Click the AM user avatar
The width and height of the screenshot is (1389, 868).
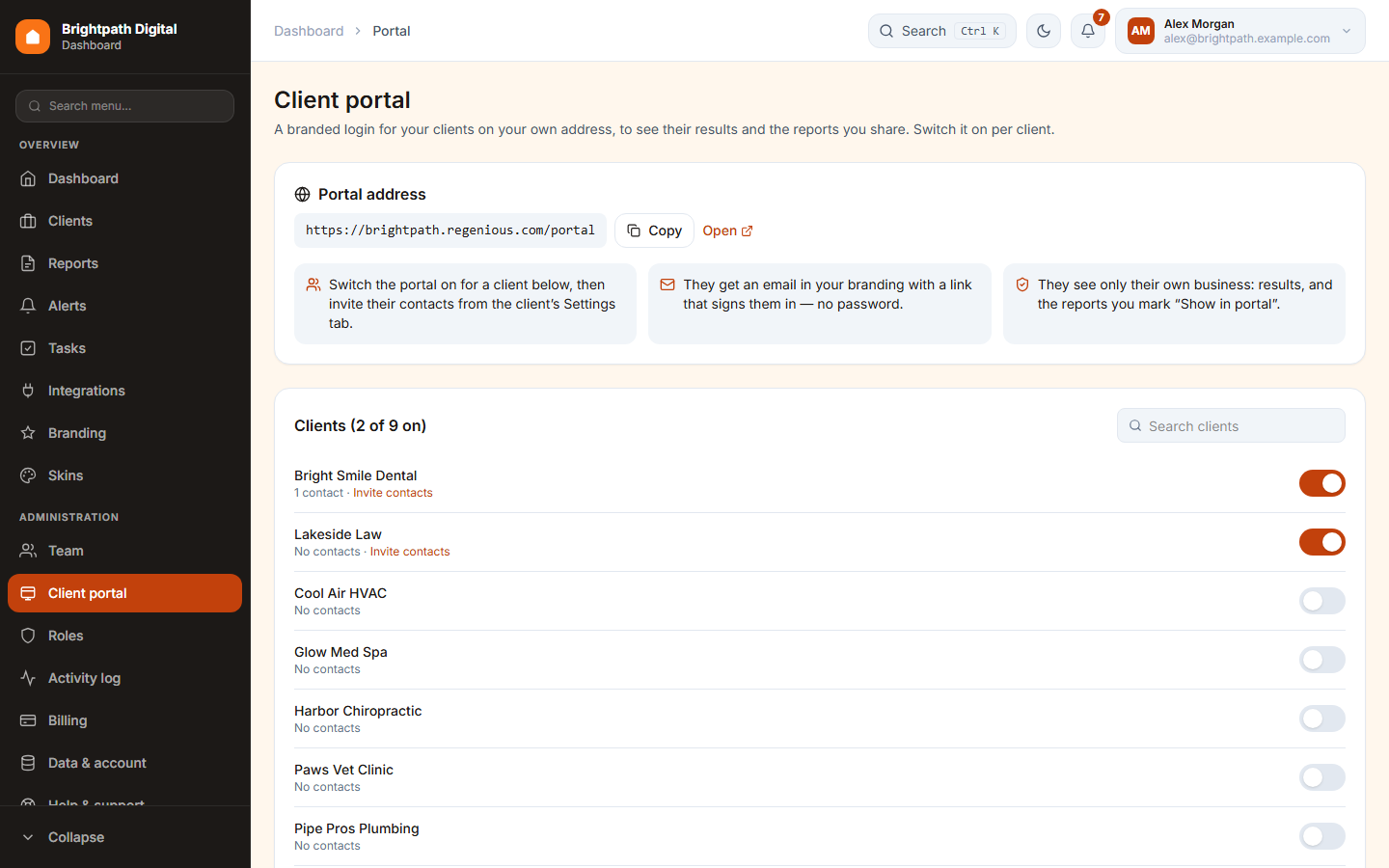pyautogui.click(x=1141, y=31)
